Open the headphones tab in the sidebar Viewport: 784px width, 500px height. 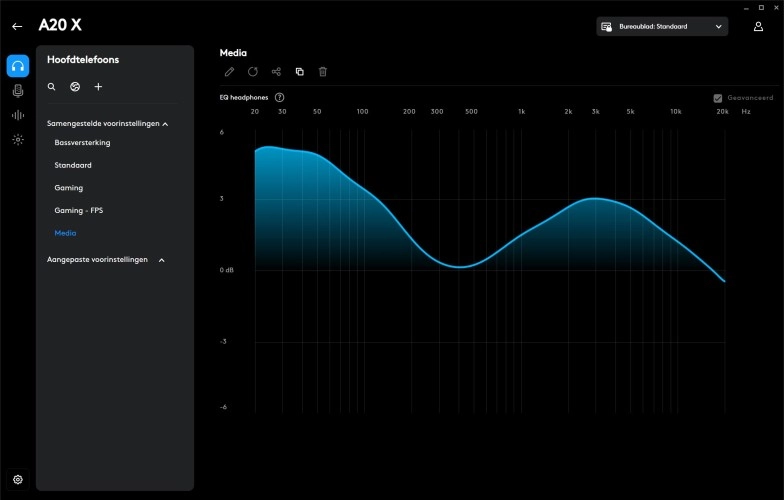17,66
